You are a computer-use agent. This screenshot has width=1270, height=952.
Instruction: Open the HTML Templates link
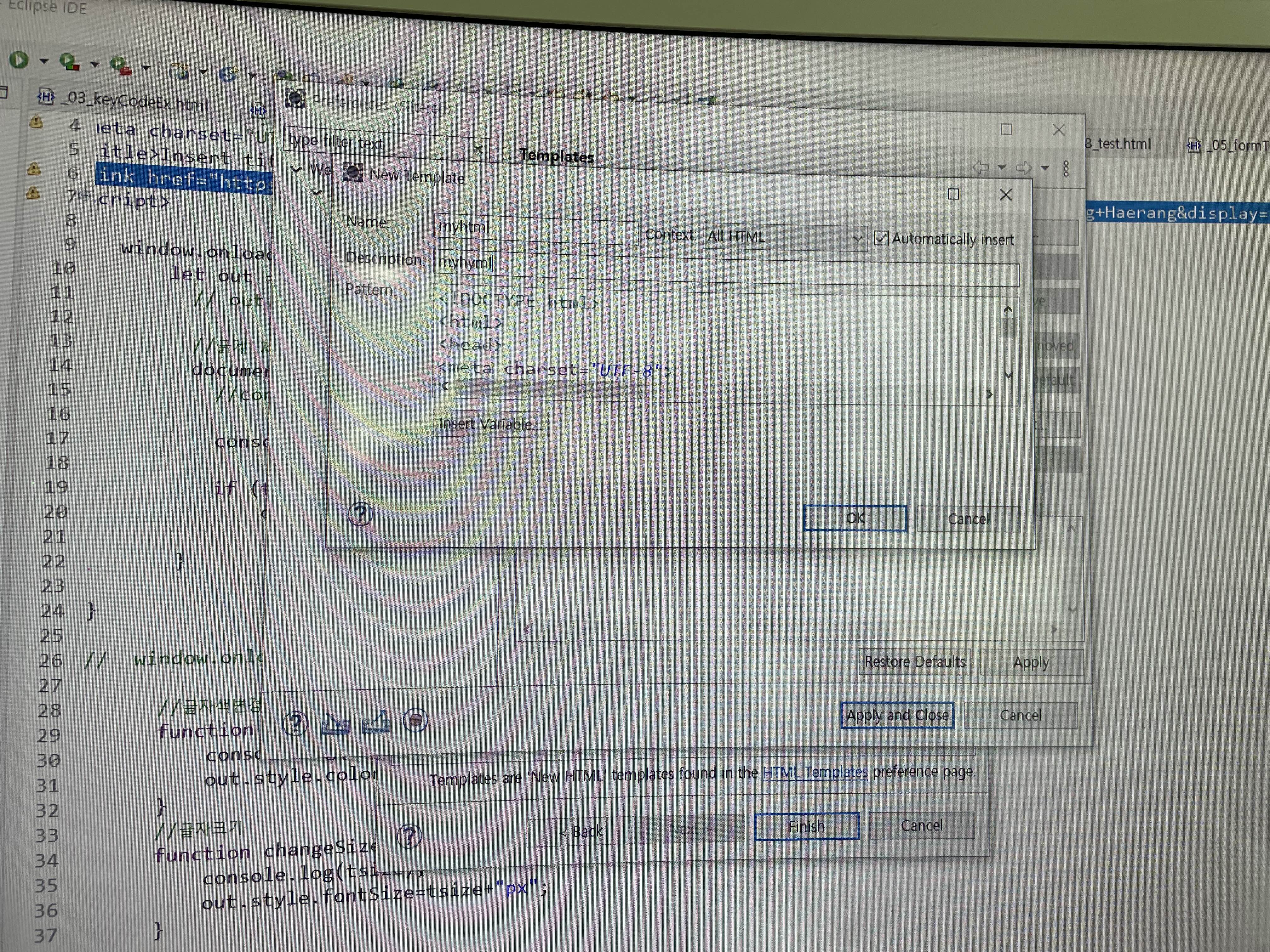(x=815, y=772)
